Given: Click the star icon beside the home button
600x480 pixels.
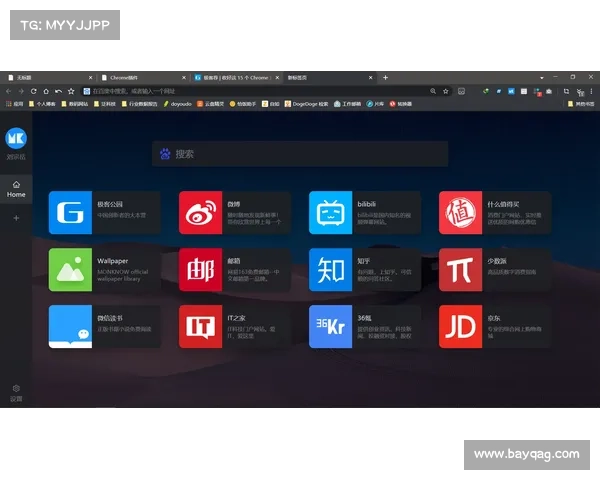Looking at the screenshot, I should [71, 91].
